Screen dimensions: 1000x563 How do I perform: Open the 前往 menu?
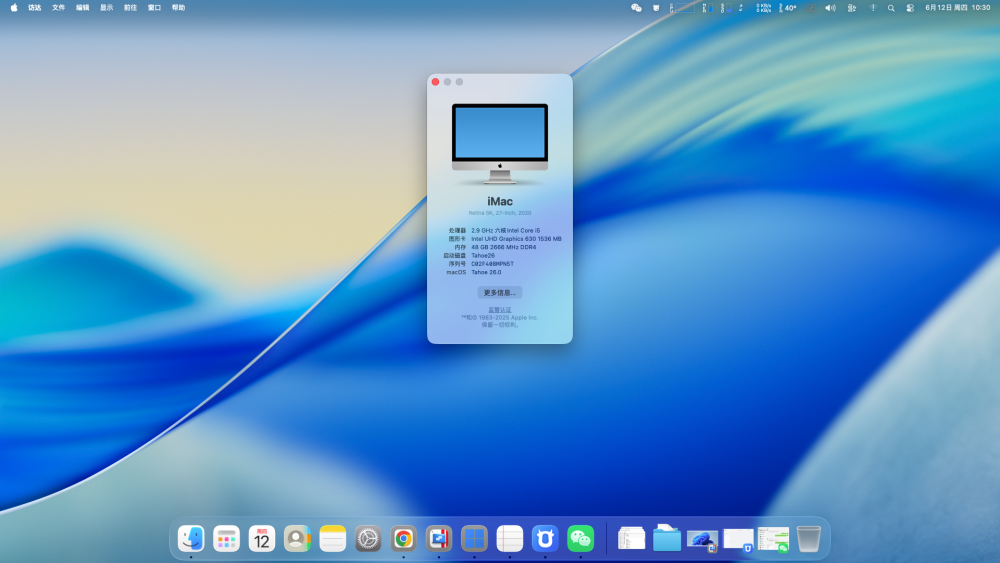[x=130, y=8]
